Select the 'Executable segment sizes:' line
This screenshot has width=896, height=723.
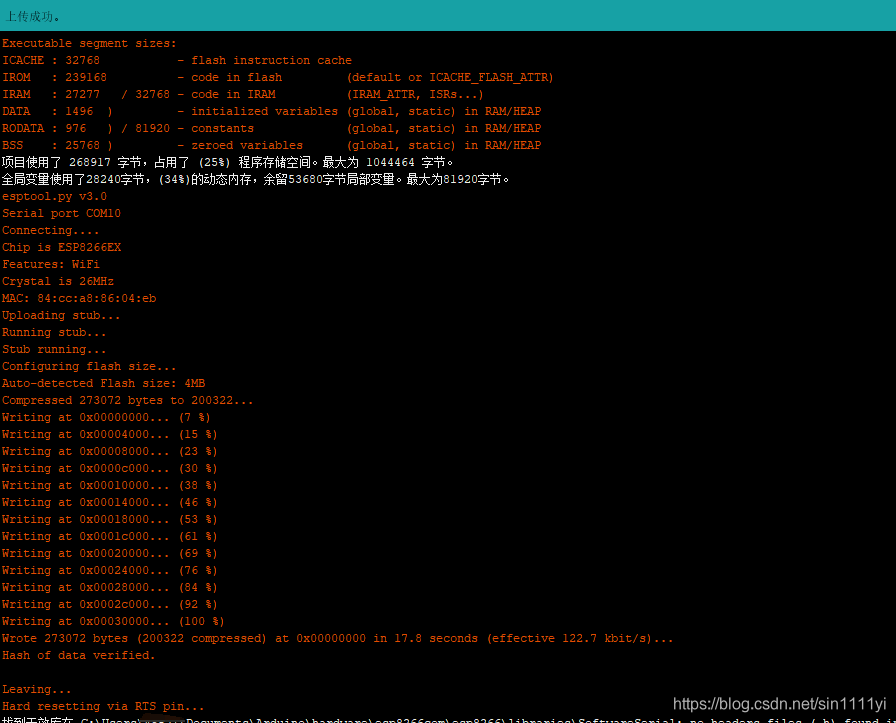(89, 43)
